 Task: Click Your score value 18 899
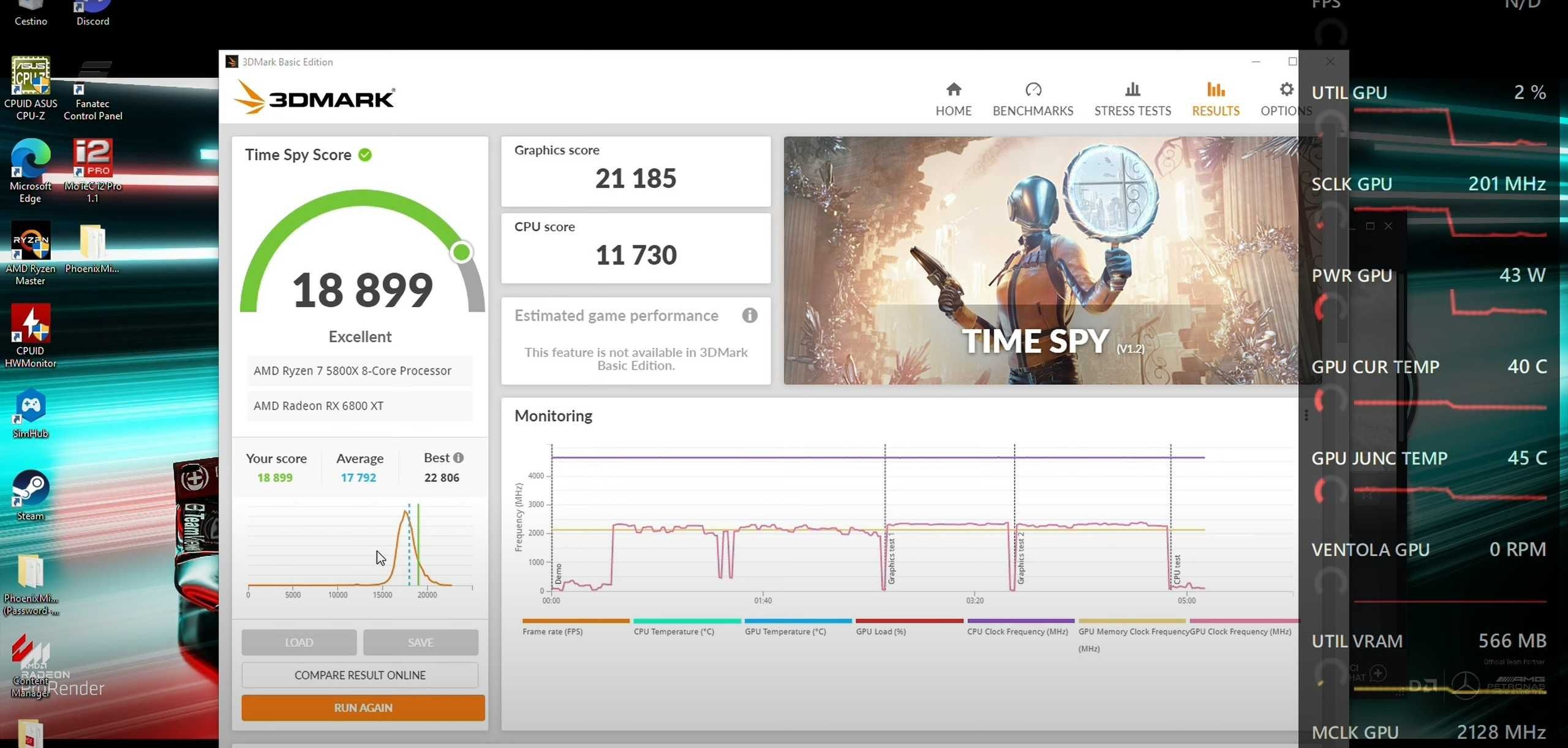pos(274,477)
